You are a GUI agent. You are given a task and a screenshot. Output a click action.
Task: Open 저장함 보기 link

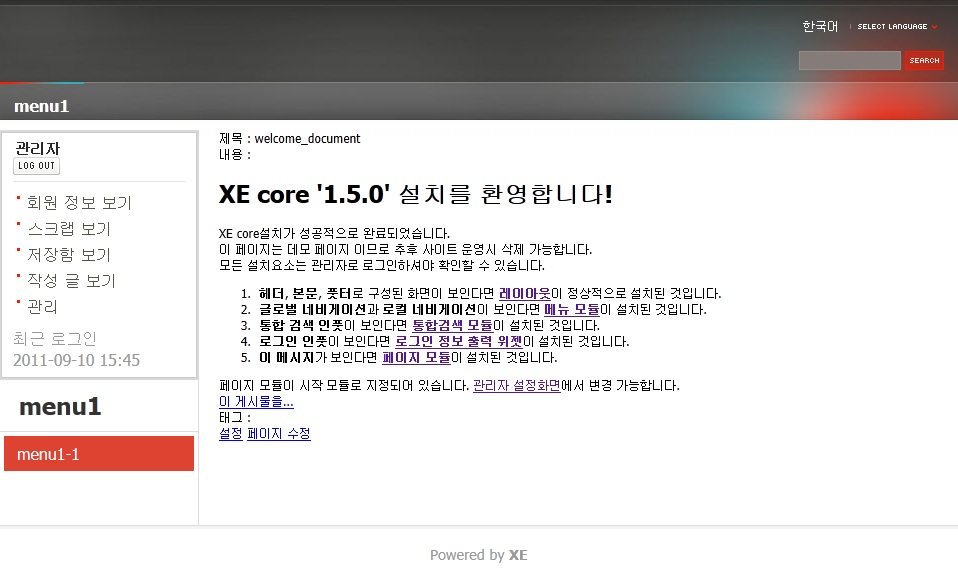pos(69,254)
